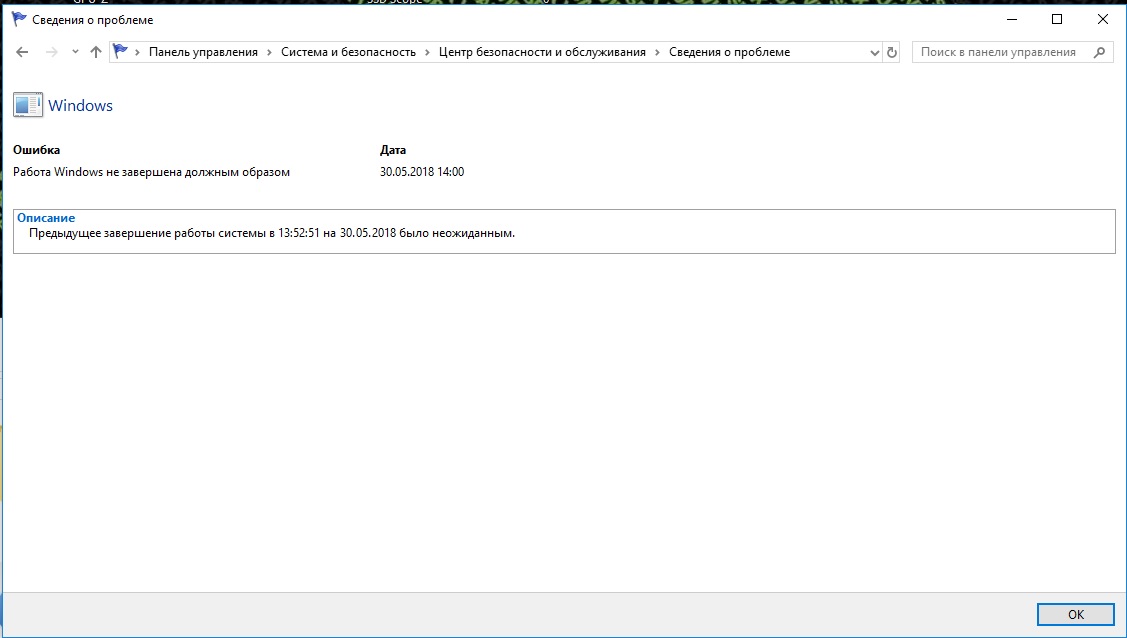Image resolution: width=1127 pixels, height=638 pixels.
Task: Click the flag icon in address bar
Action: click(120, 51)
